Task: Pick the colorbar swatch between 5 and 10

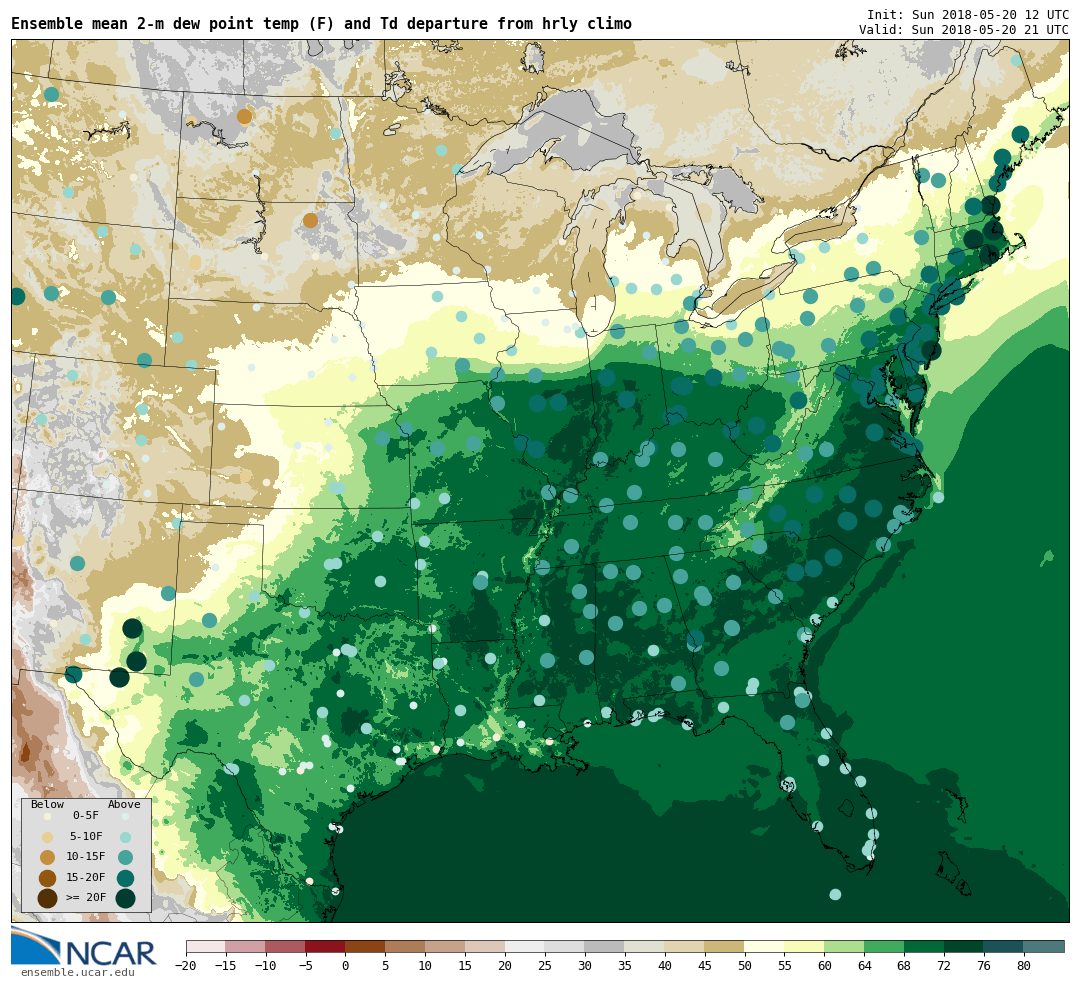Action: [406, 946]
